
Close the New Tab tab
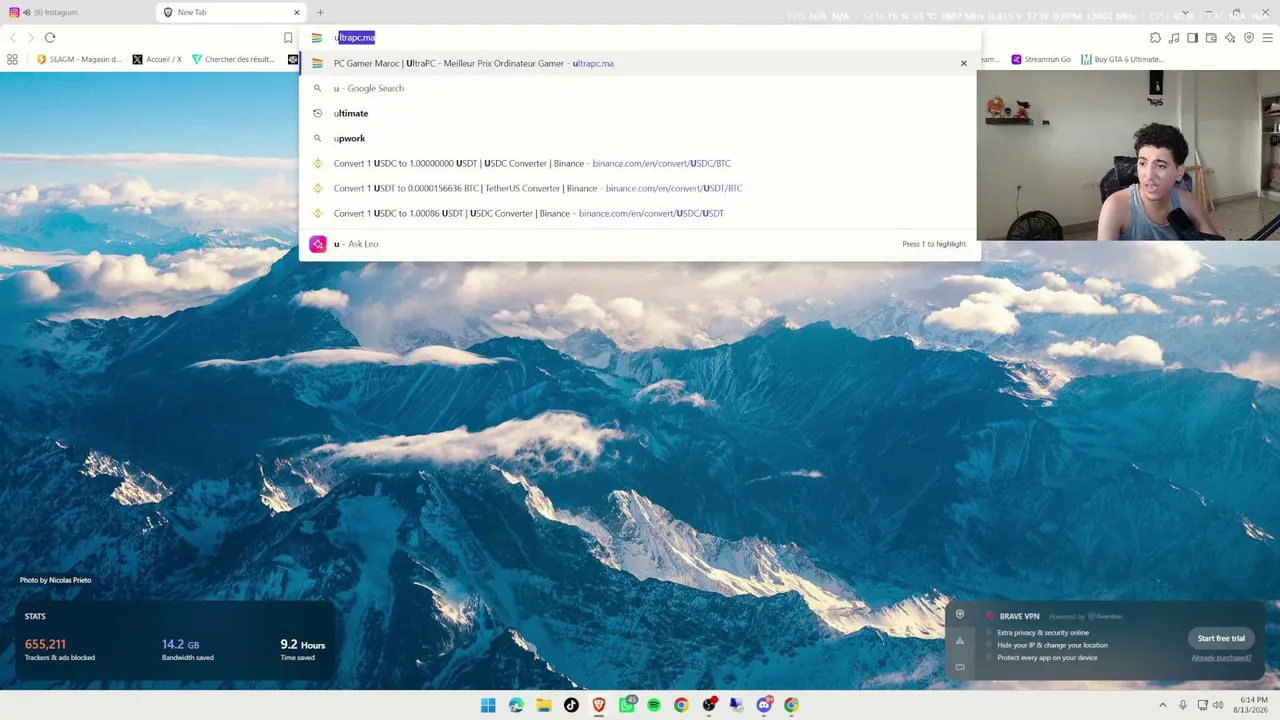tap(297, 12)
